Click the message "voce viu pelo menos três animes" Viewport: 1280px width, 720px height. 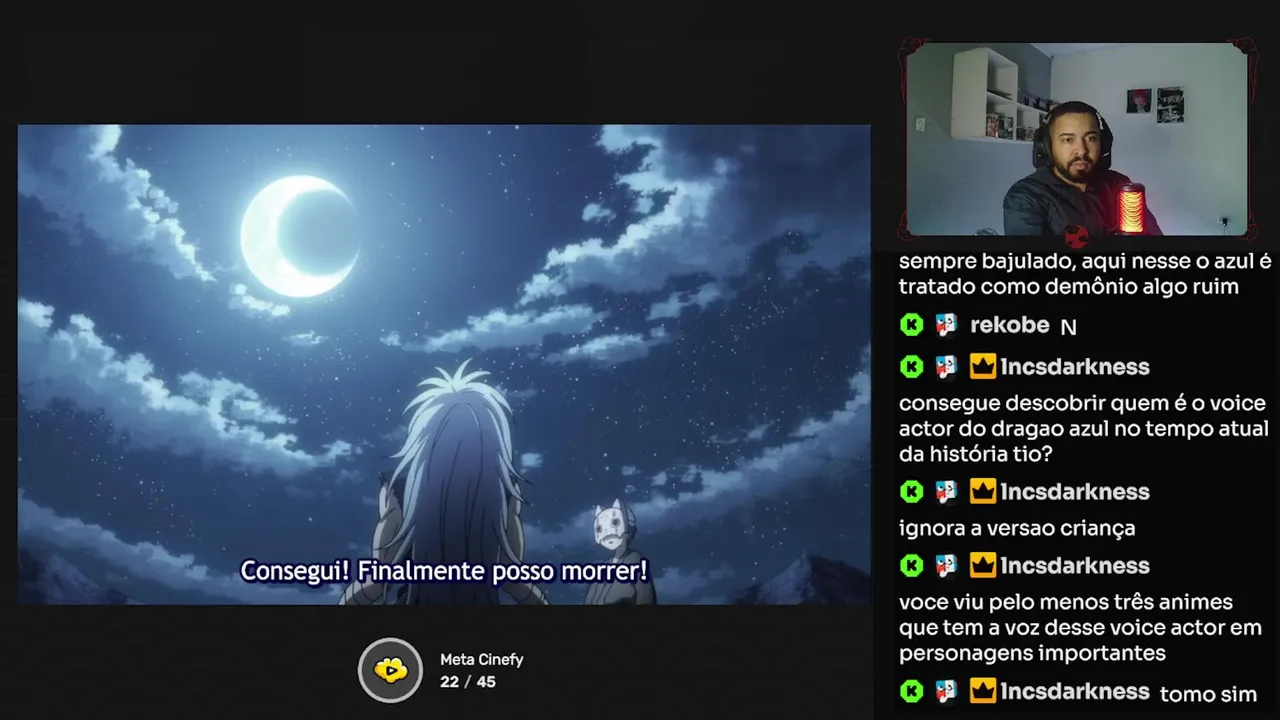(1080, 628)
